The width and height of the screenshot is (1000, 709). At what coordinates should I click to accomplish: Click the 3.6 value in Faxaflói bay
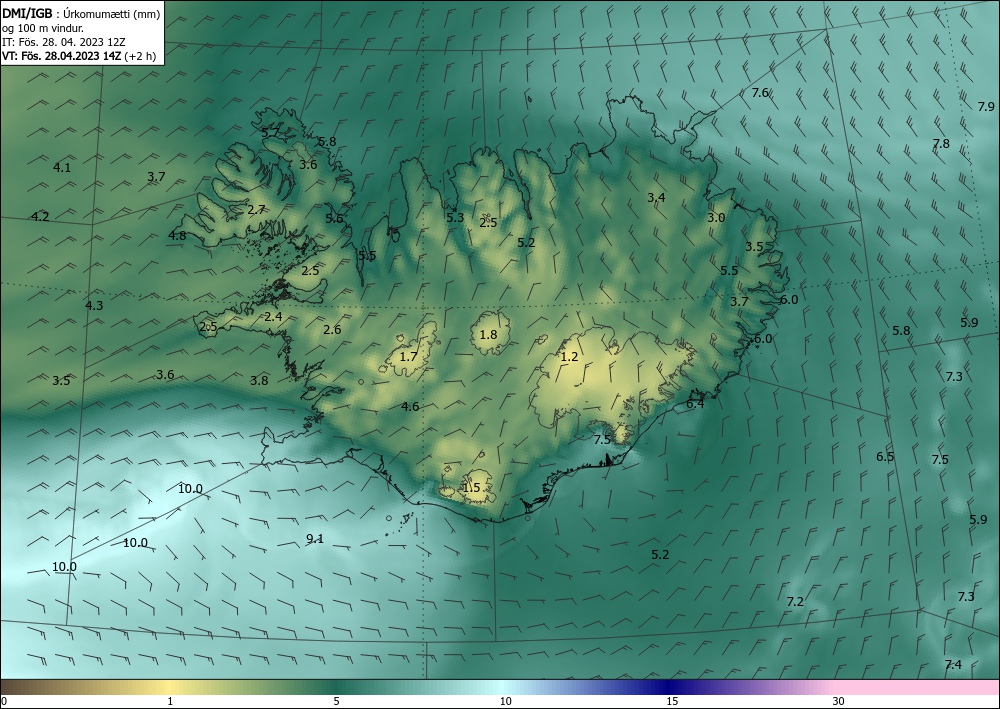165,374
